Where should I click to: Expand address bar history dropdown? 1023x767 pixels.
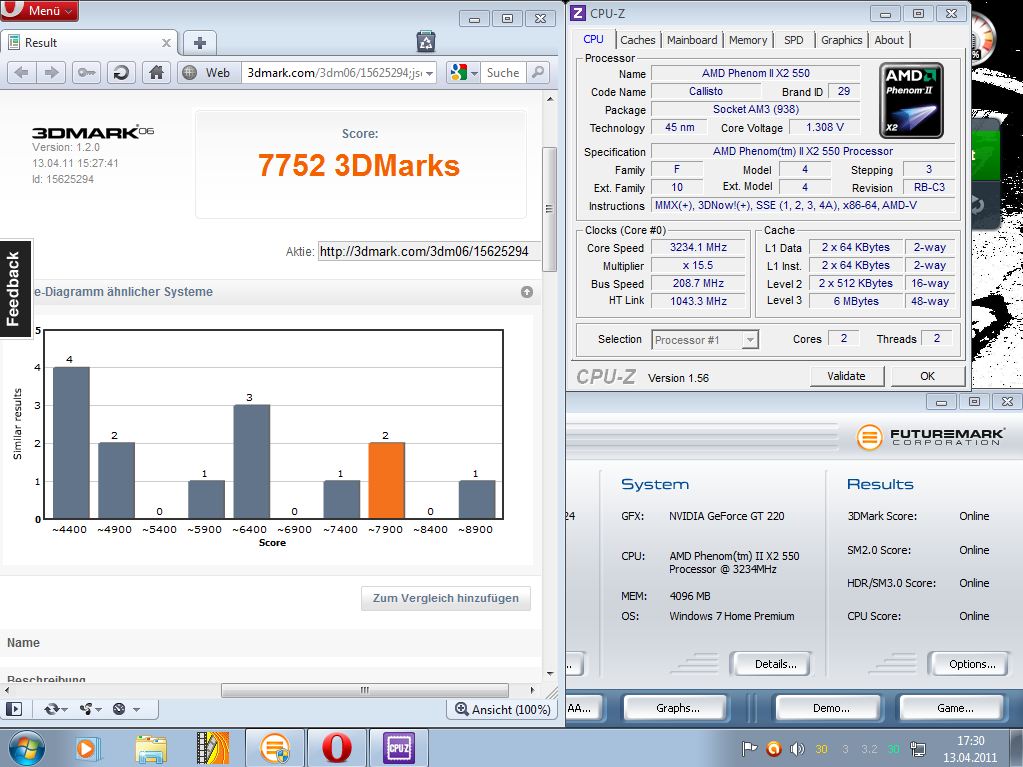coord(429,73)
